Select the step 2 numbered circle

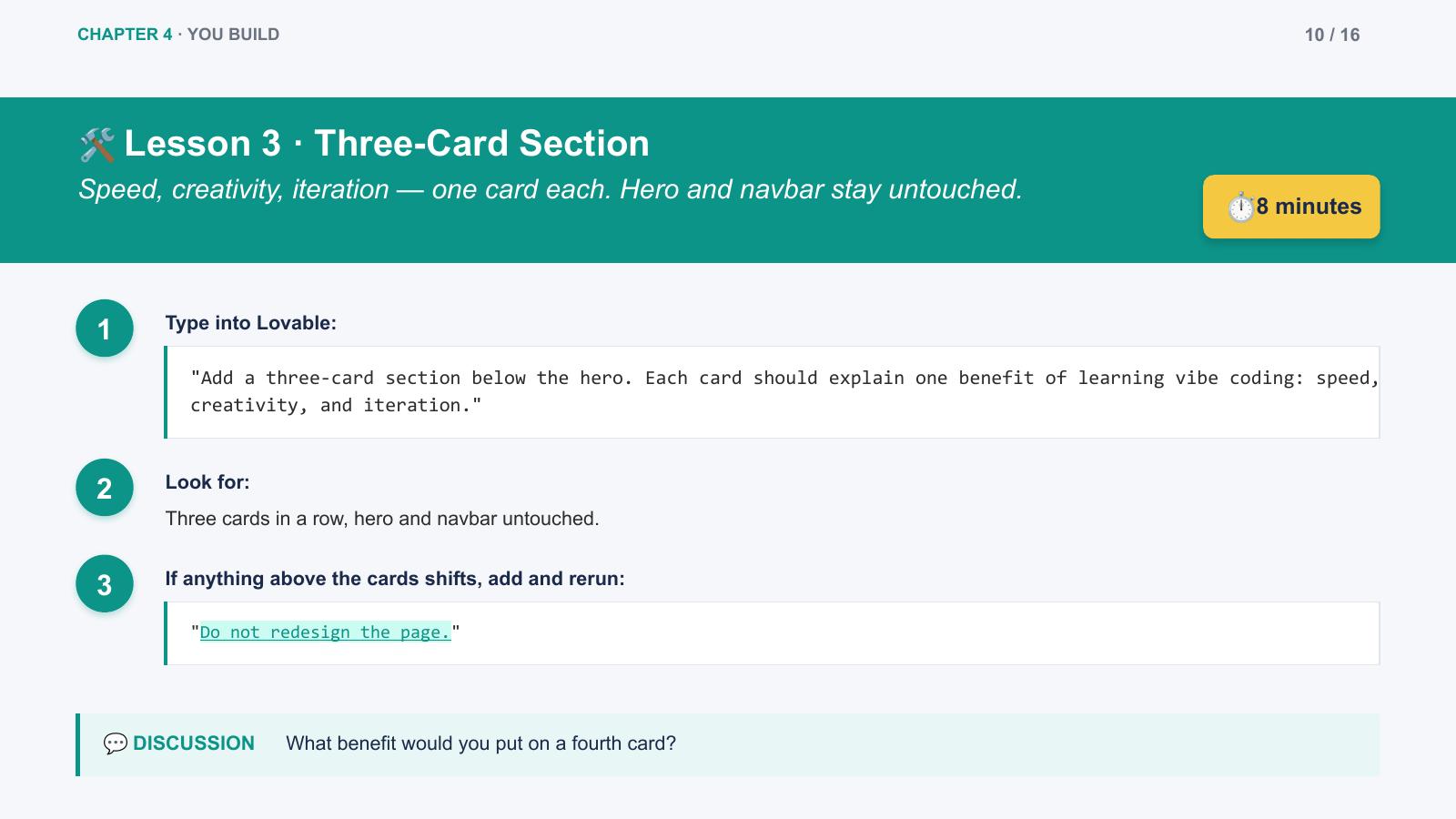105,488
